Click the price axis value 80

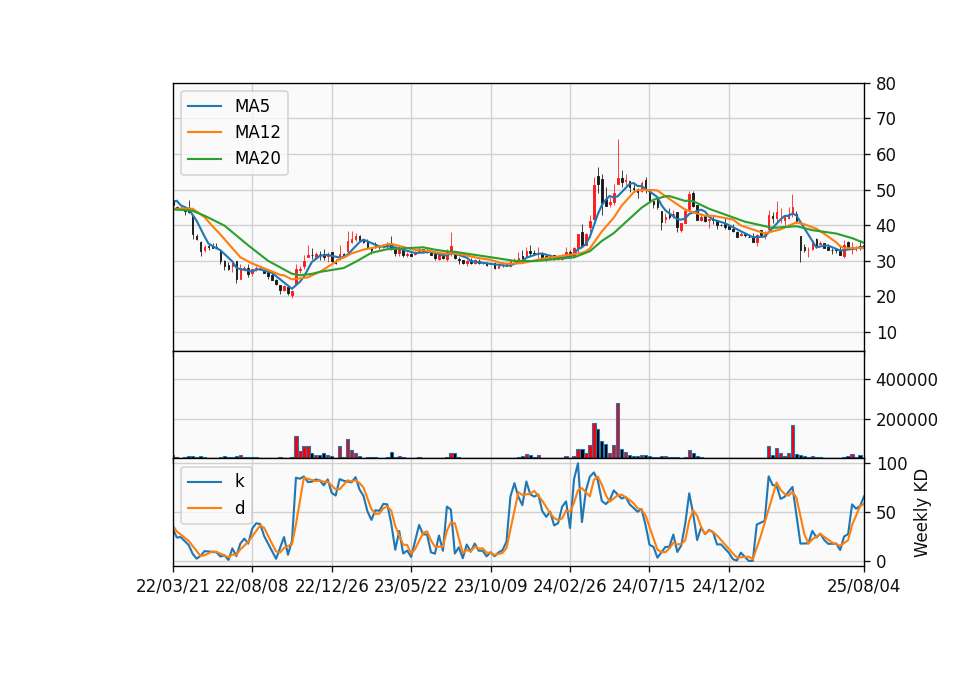pos(885,84)
